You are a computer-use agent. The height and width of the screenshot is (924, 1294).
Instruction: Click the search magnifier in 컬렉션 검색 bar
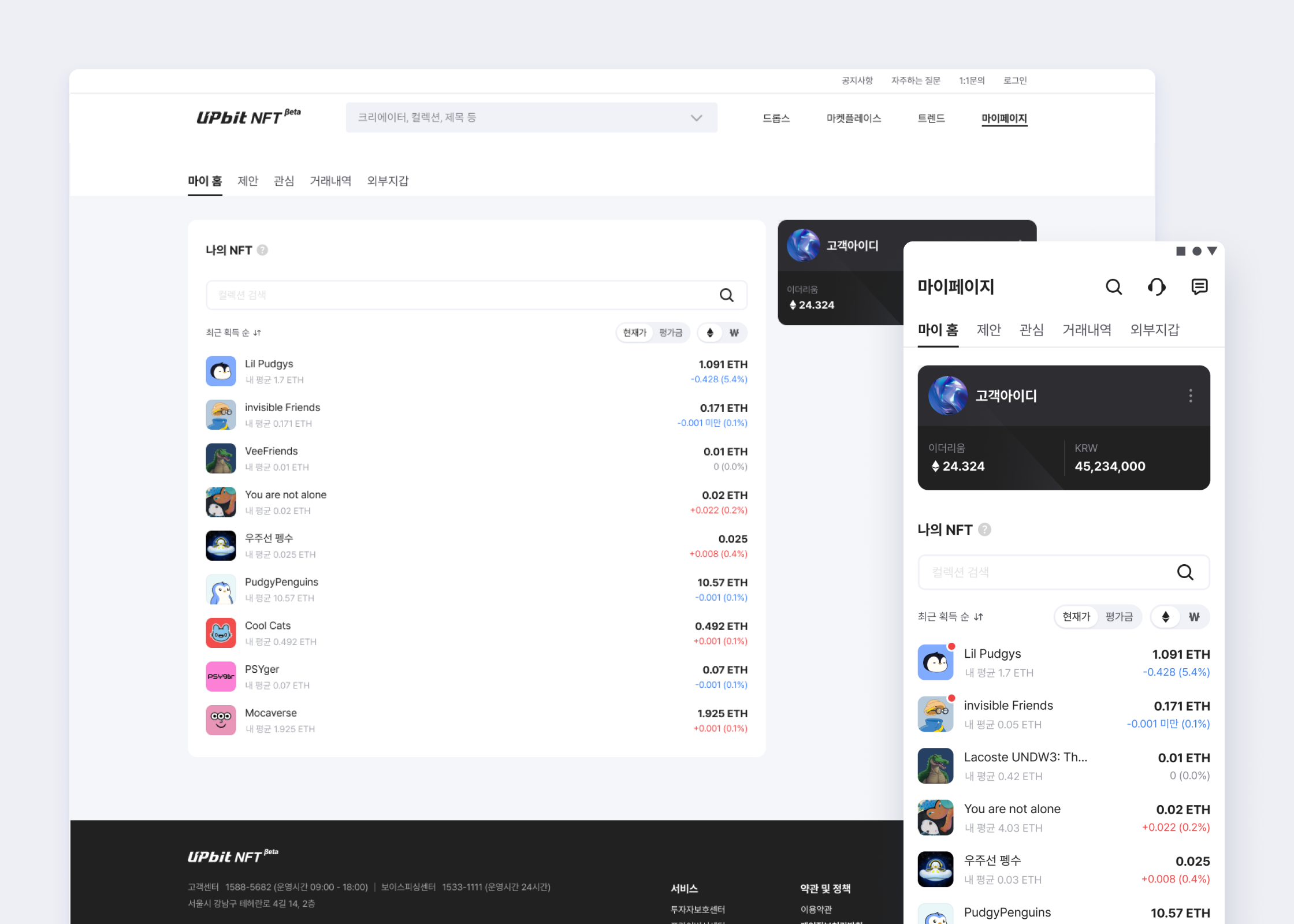point(727,295)
